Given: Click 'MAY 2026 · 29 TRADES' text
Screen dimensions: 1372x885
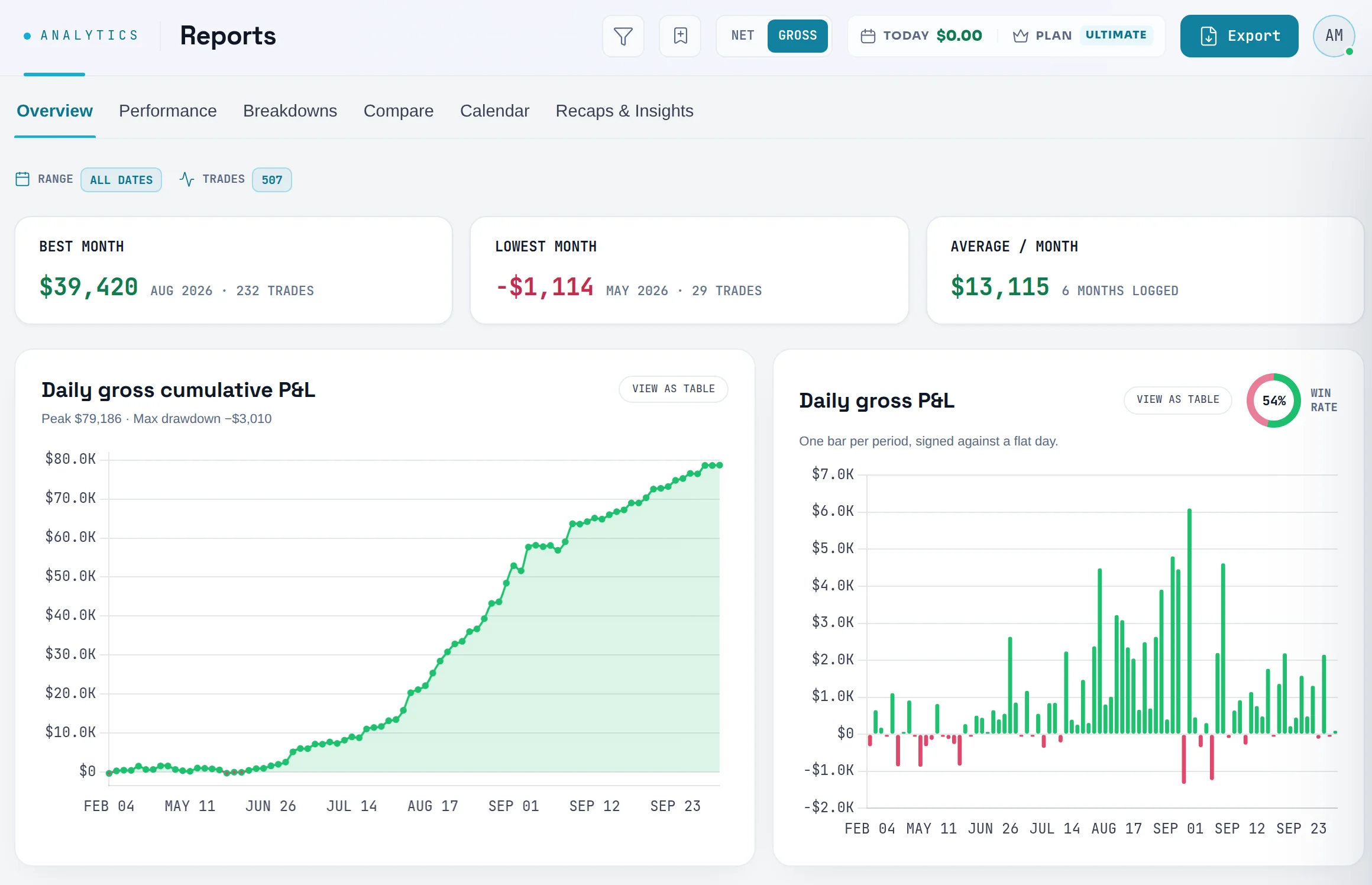Looking at the screenshot, I should [x=684, y=291].
